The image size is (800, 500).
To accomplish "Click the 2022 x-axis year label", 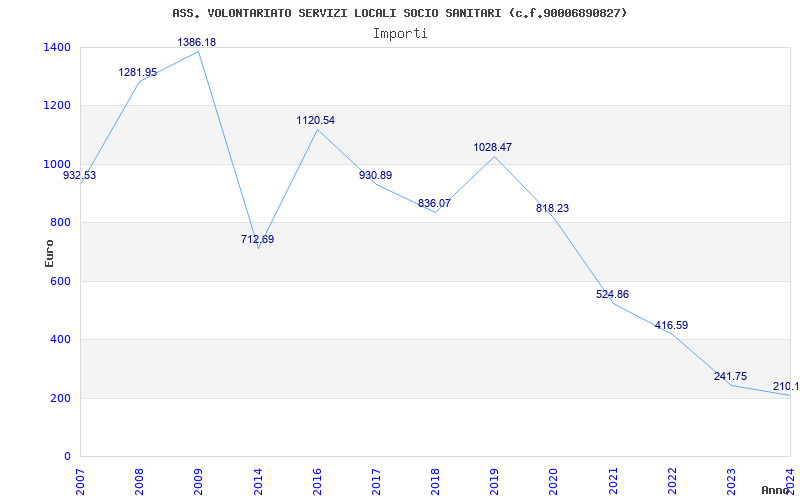I will point(672,481).
